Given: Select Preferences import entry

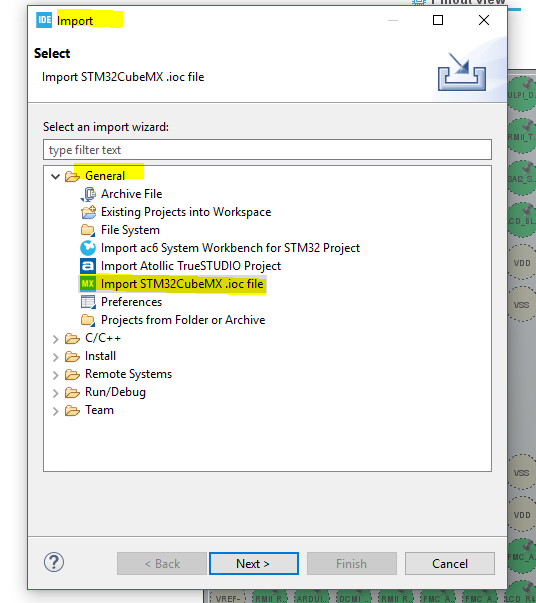Looking at the screenshot, I should pos(132,302).
